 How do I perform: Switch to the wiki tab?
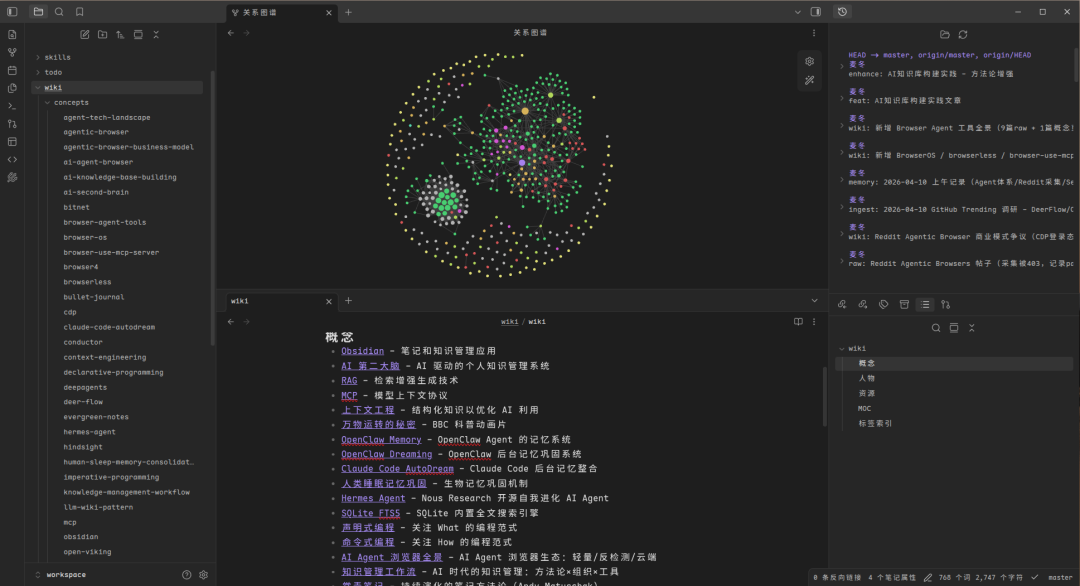pyautogui.click(x=282, y=301)
